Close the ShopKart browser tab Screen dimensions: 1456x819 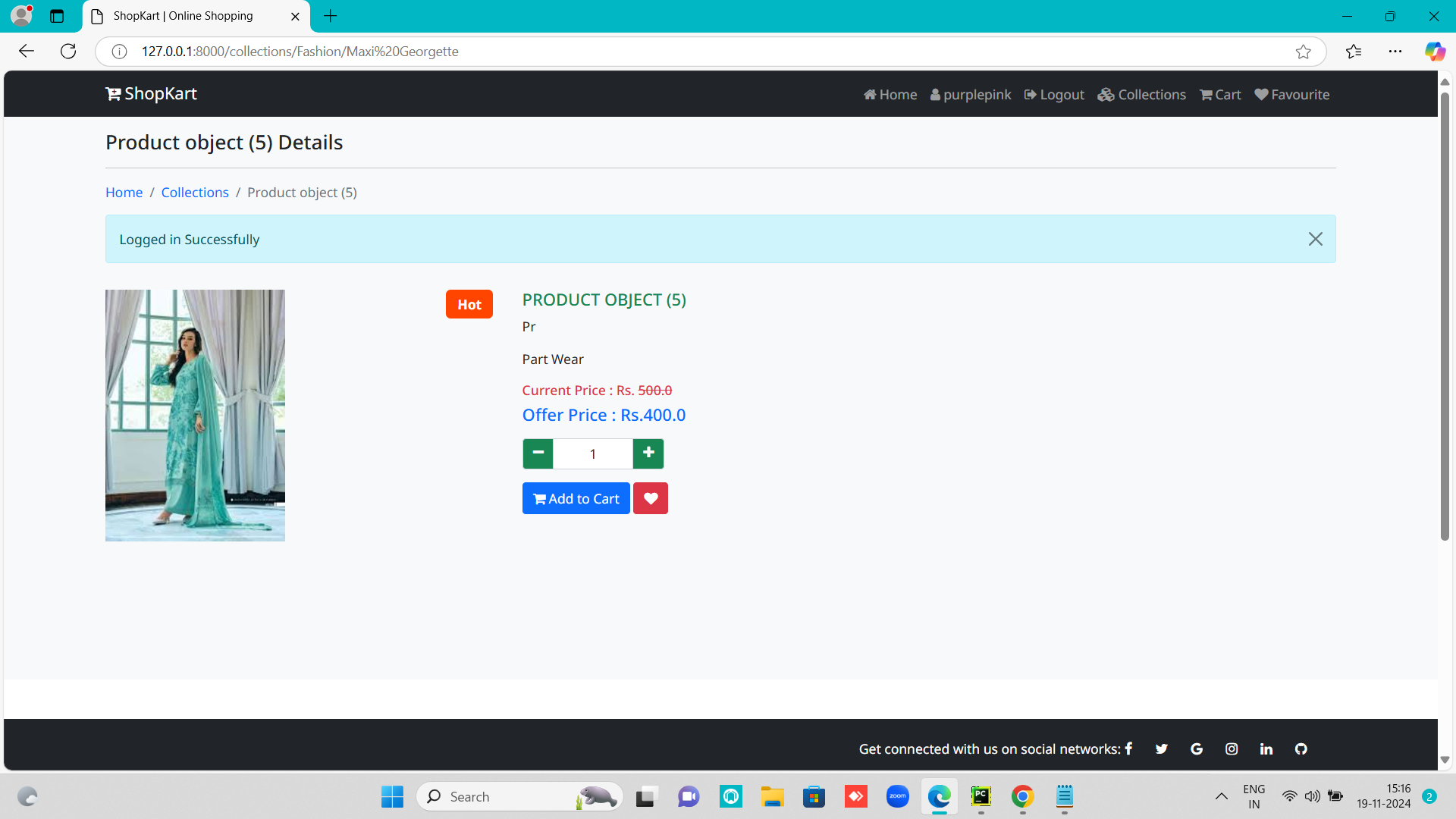(x=295, y=16)
